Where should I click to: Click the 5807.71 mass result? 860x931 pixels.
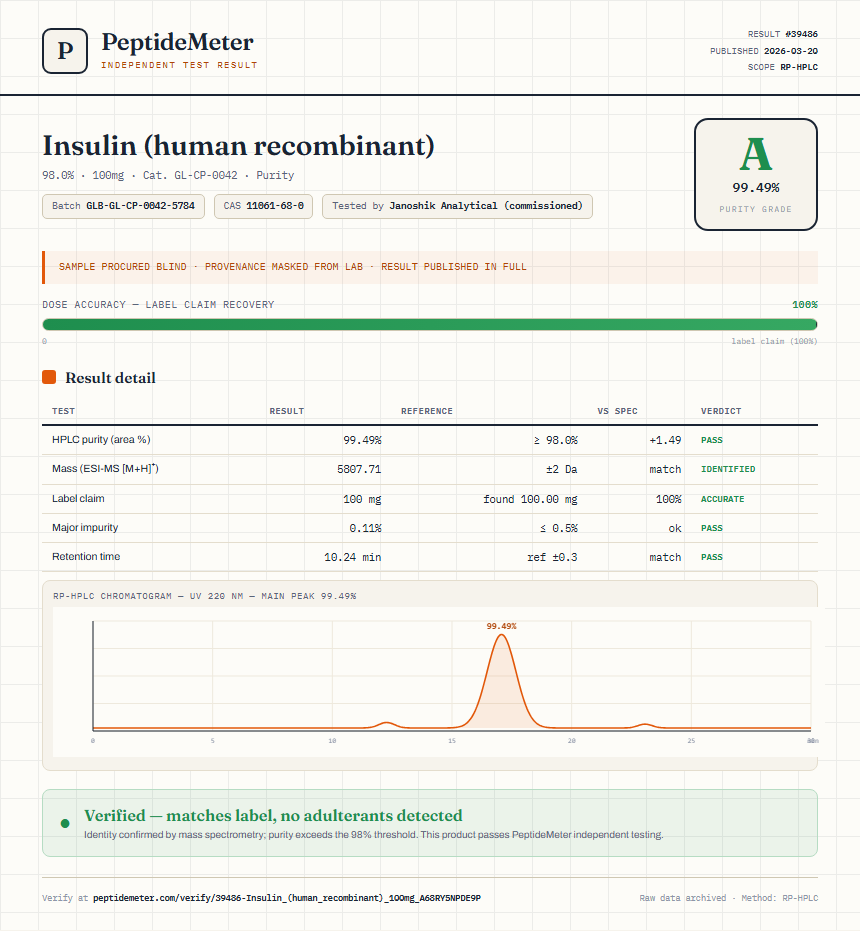[x=359, y=469]
